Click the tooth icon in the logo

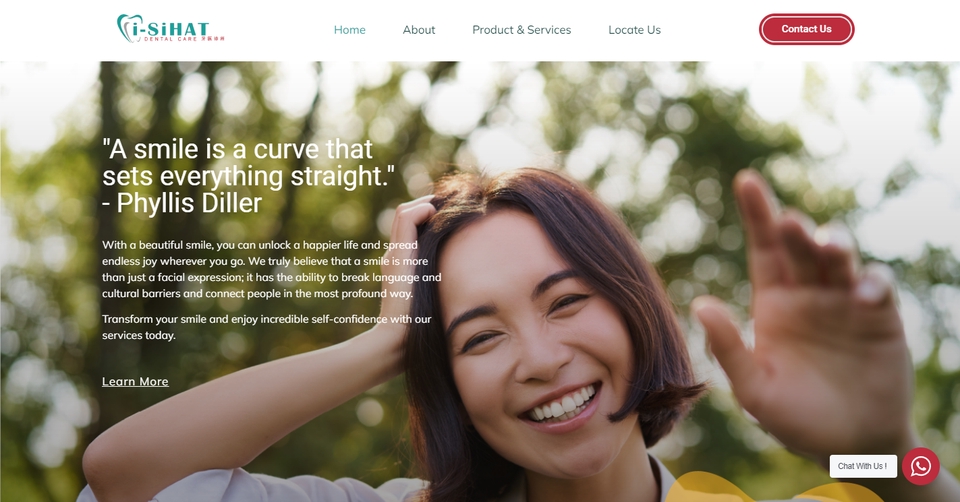(x=128, y=28)
